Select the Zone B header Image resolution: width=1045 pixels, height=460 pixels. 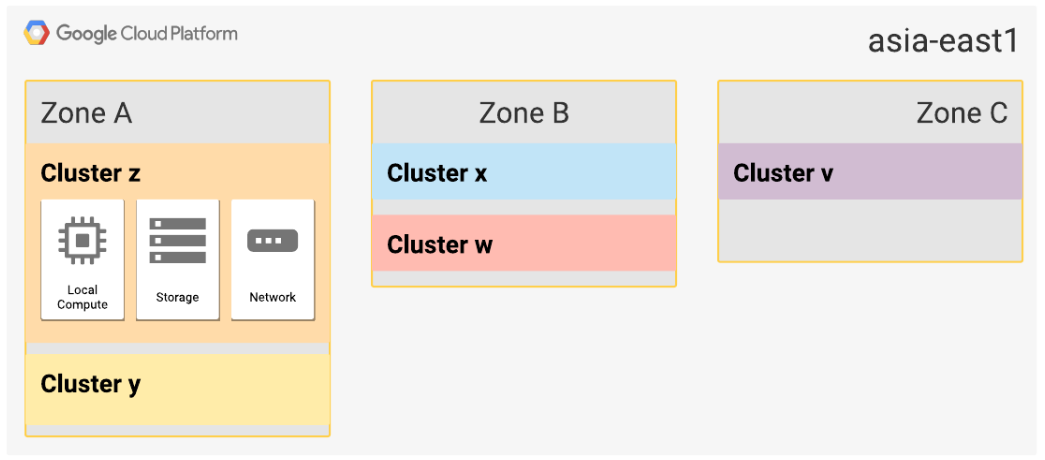(x=524, y=113)
